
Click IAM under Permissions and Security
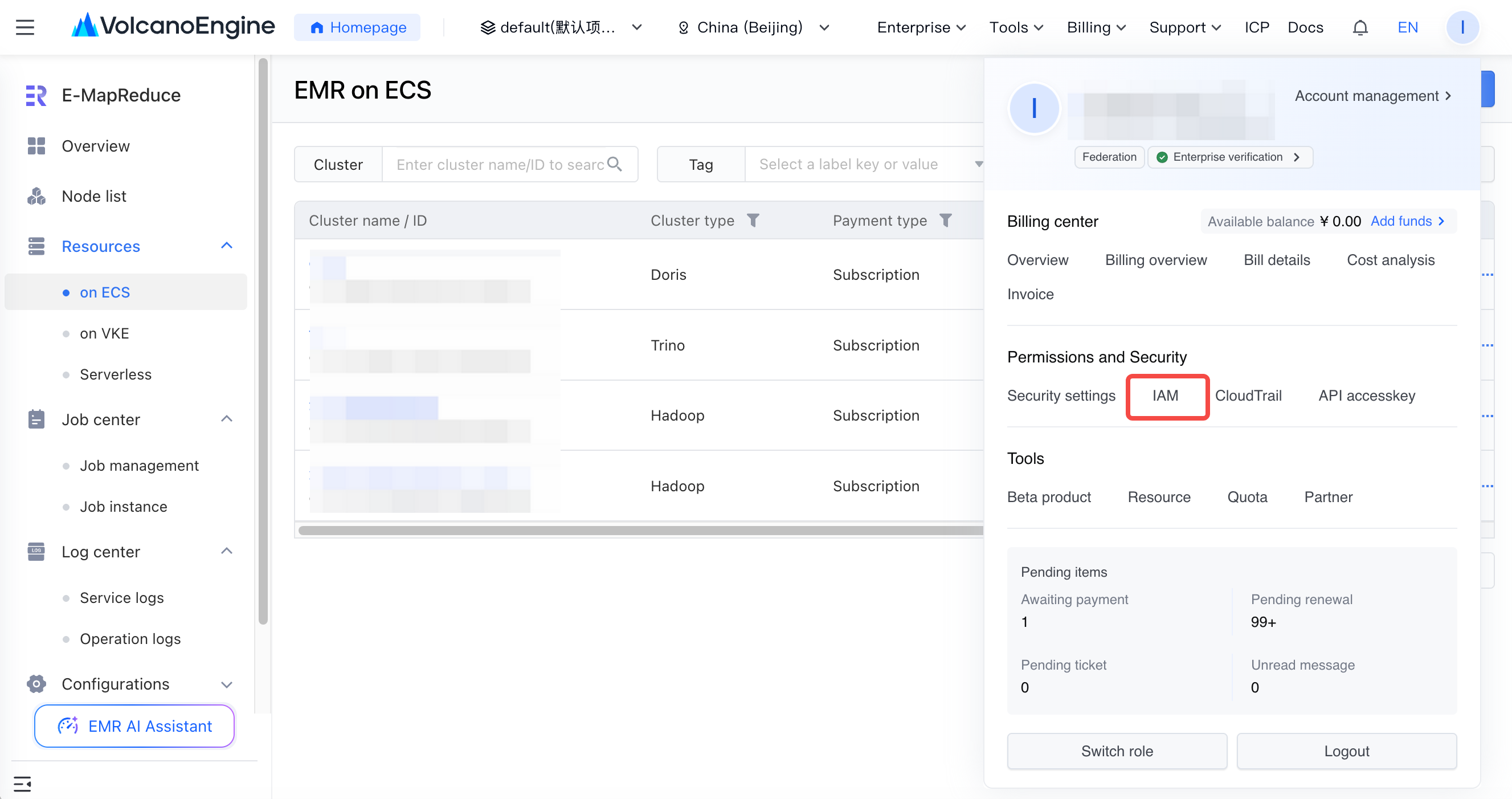tap(1164, 396)
